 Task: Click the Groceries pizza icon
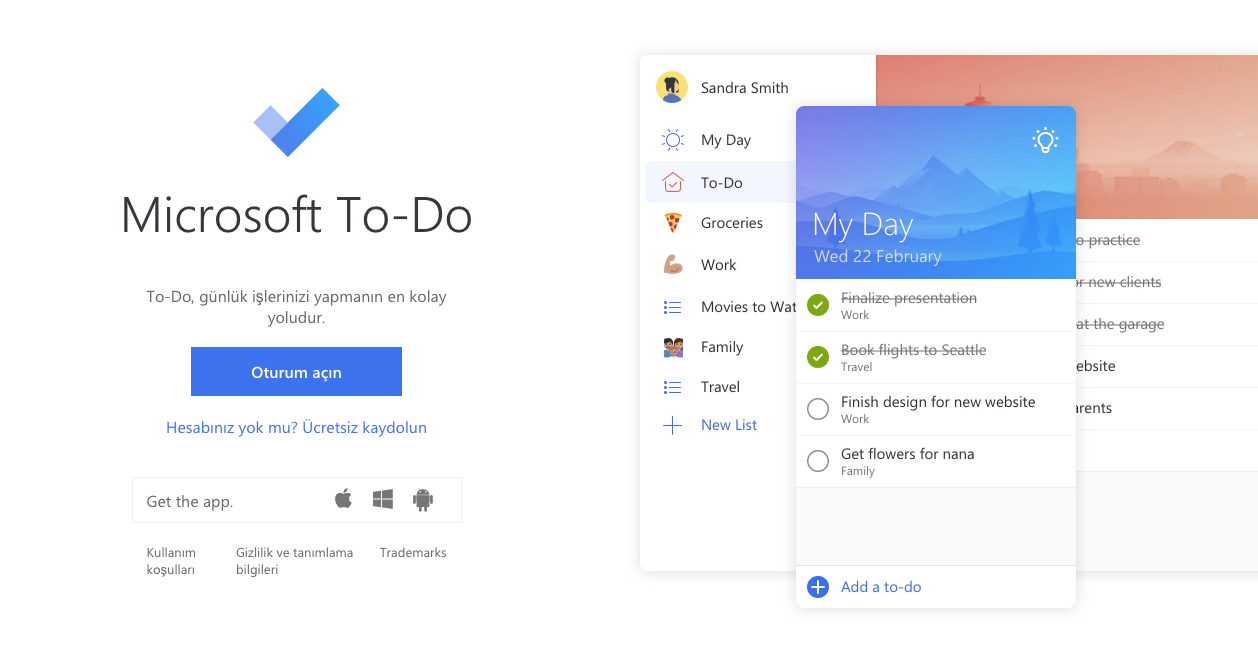(x=673, y=223)
